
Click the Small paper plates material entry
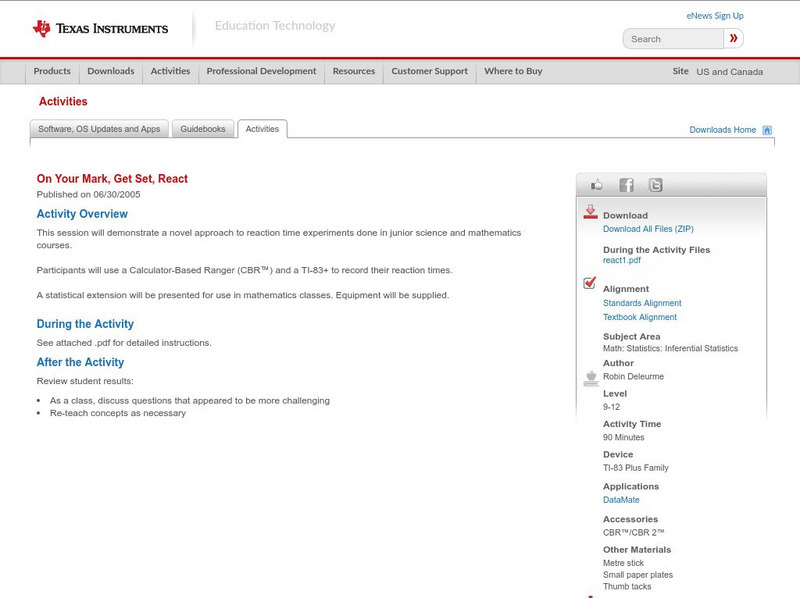[638, 575]
